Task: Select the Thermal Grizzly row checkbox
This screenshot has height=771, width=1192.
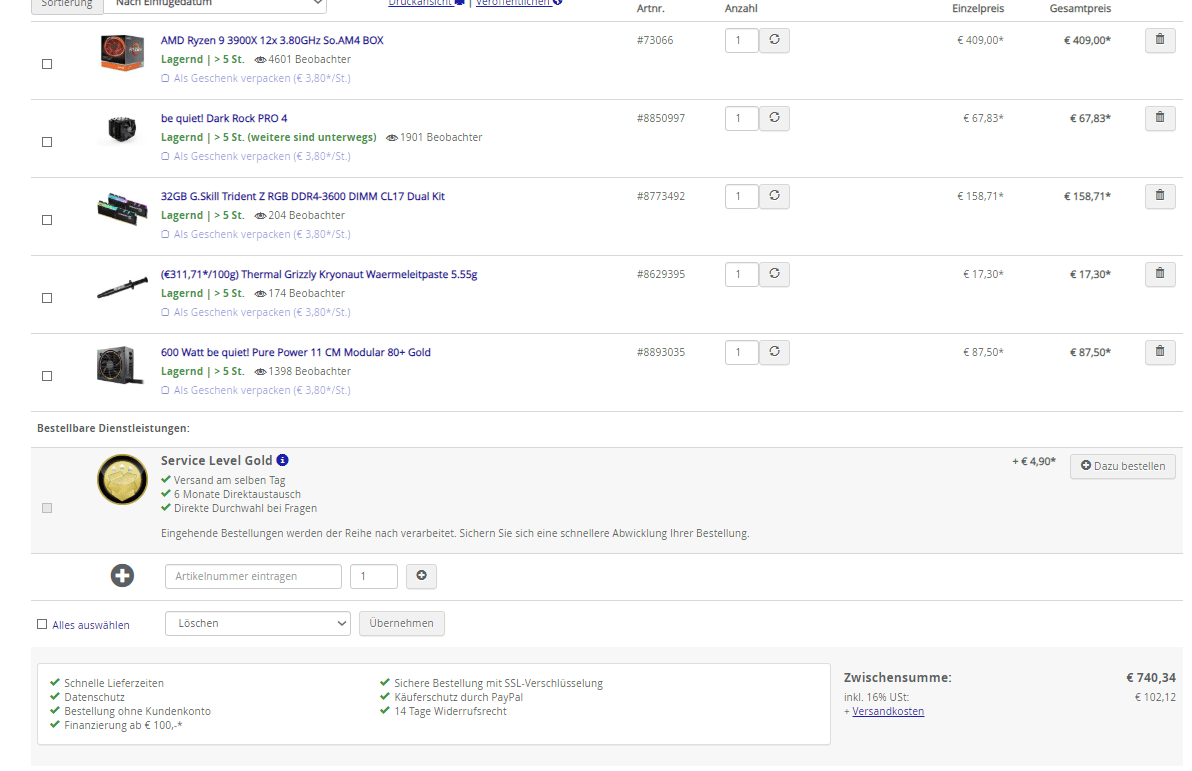Action: (x=47, y=298)
